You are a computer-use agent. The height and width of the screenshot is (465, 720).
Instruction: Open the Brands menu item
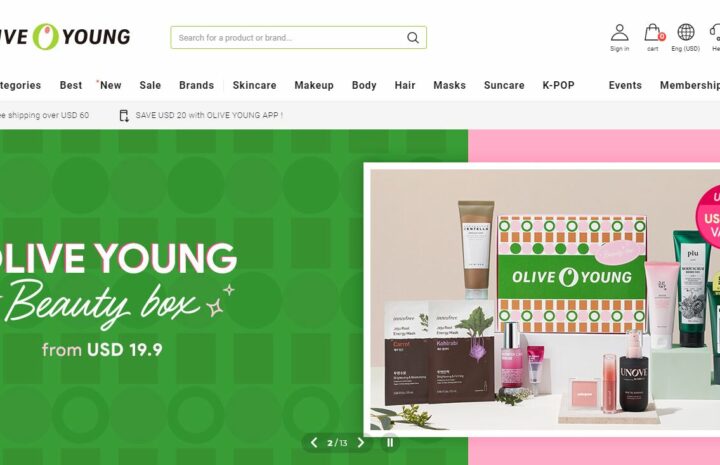tap(197, 85)
